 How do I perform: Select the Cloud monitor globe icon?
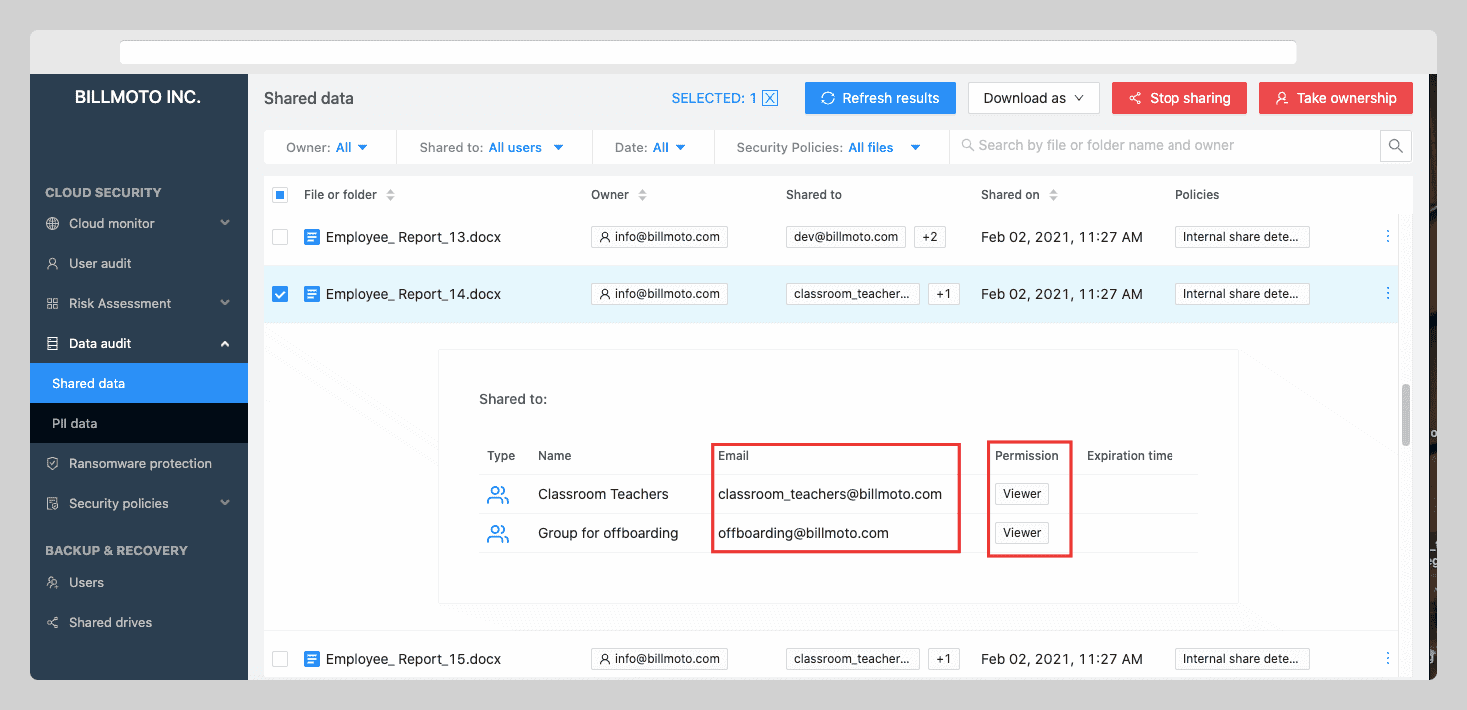[x=52, y=223]
